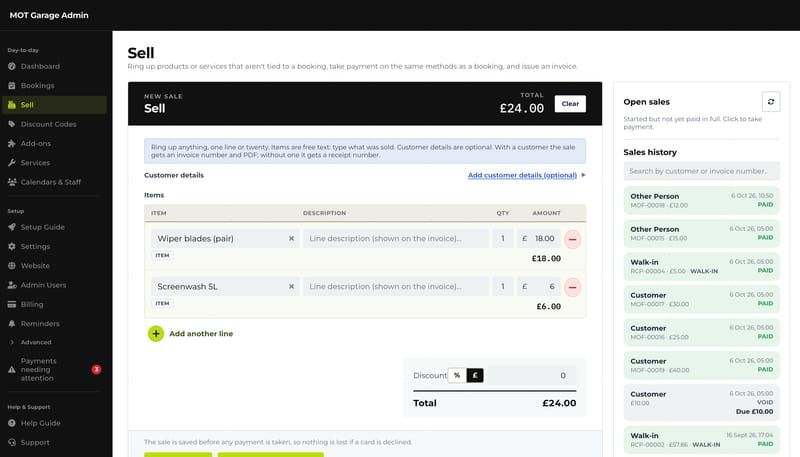Click the Calendars & Staff people icon
The image size is (800, 457).
[x=12, y=182]
